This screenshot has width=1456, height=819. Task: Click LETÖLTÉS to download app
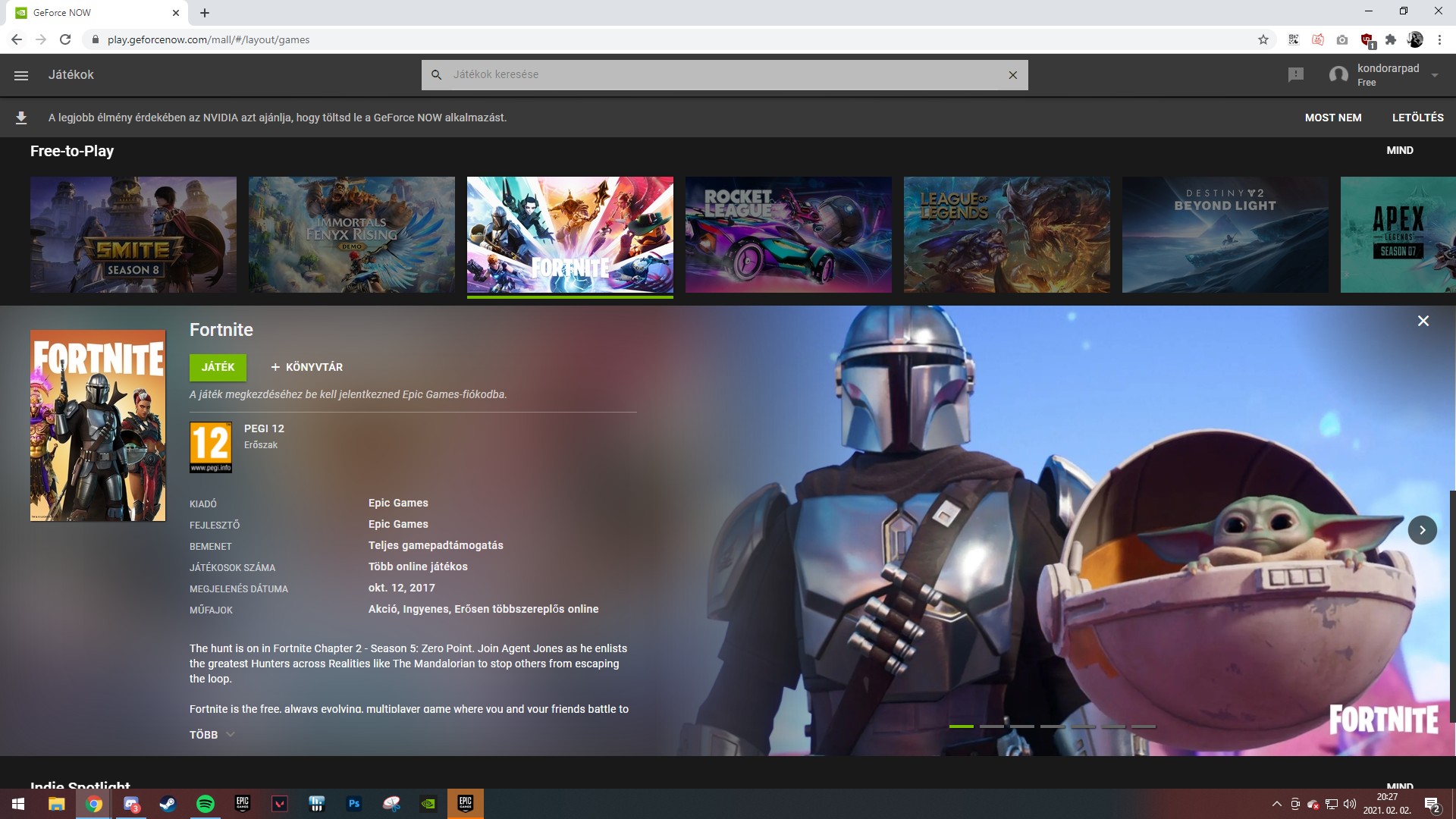click(x=1417, y=118)
